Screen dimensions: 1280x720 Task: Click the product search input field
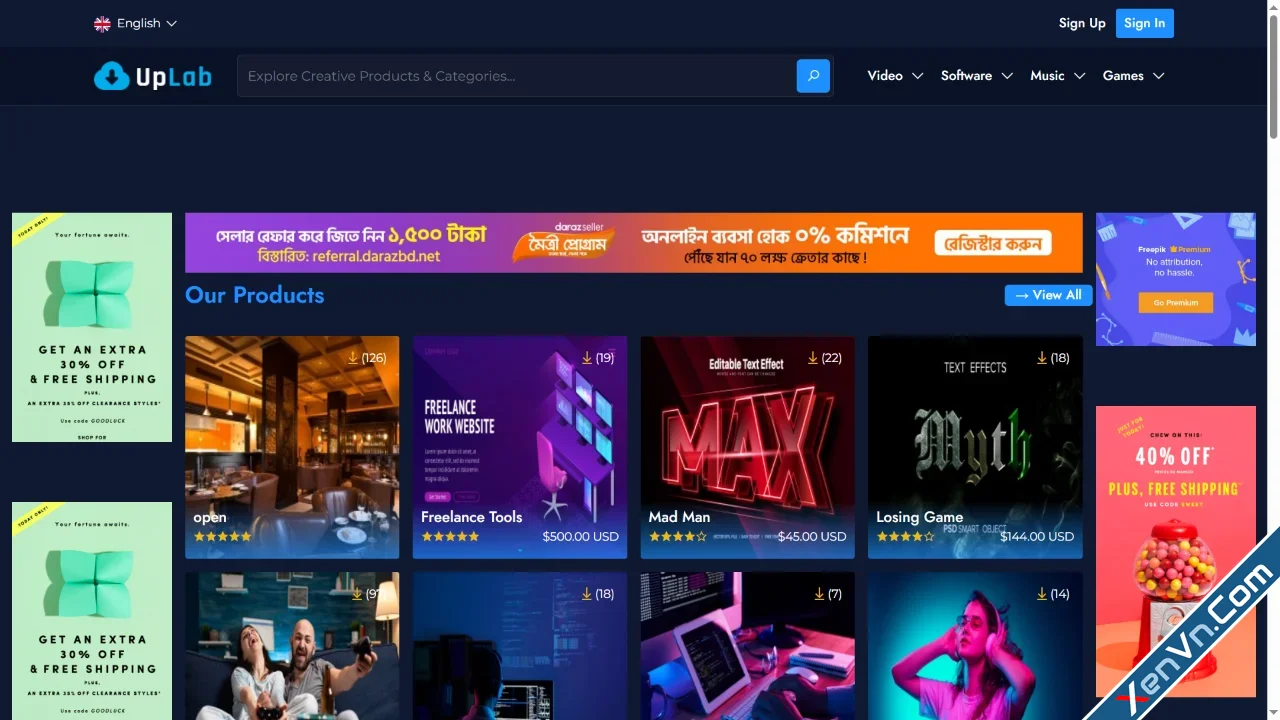point(500,75)
